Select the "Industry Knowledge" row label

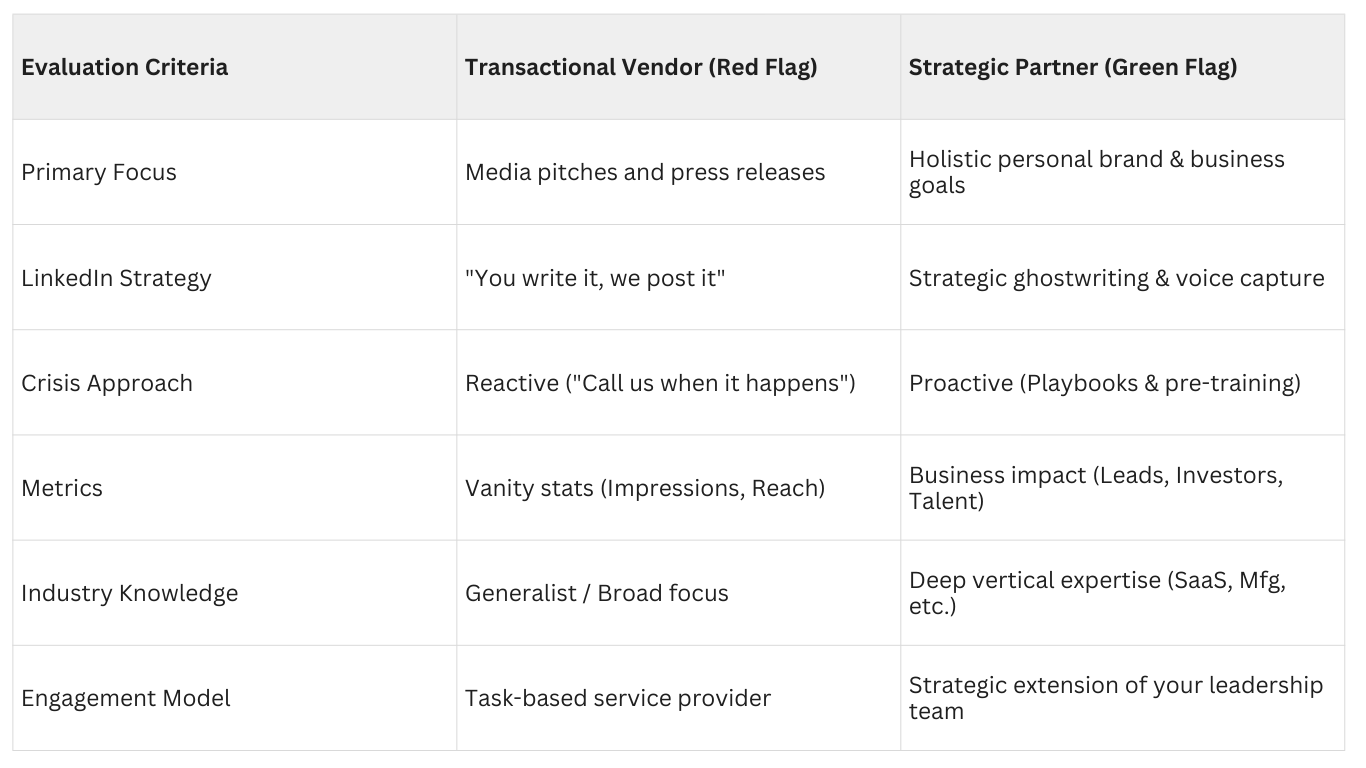coord(130,593)
